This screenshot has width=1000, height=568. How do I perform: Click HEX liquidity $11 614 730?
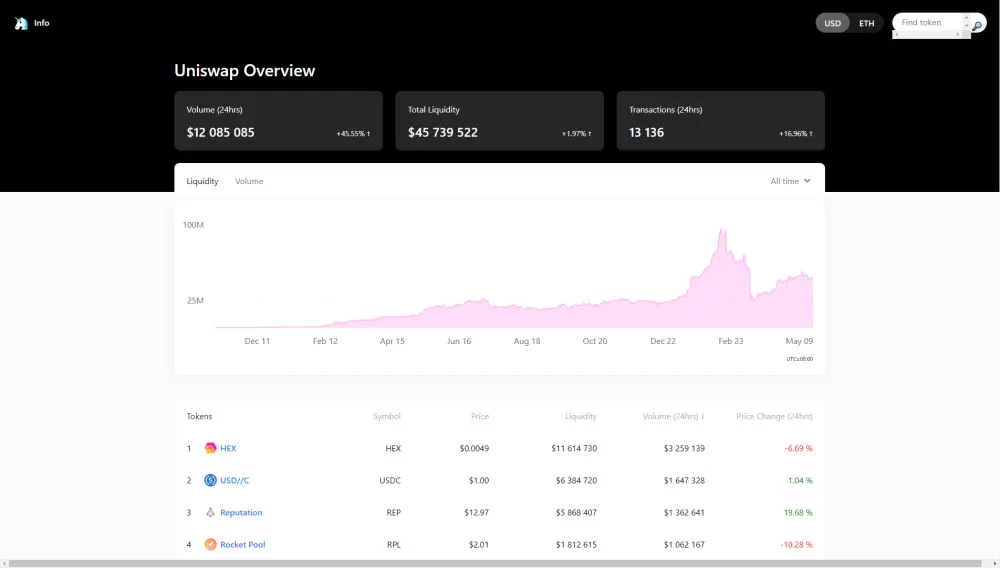(574, 448)
